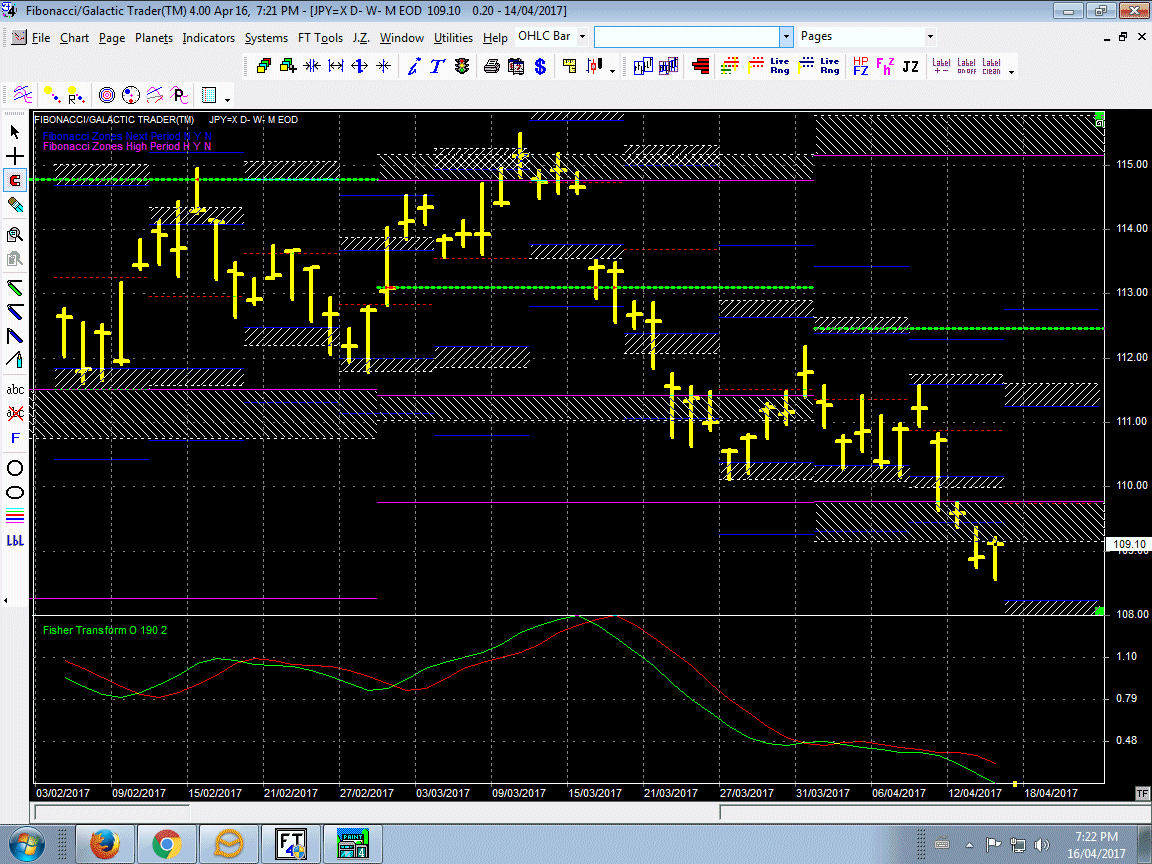The image size is (1152, 864).
Task: Open the Help menu
Action: 495,37
